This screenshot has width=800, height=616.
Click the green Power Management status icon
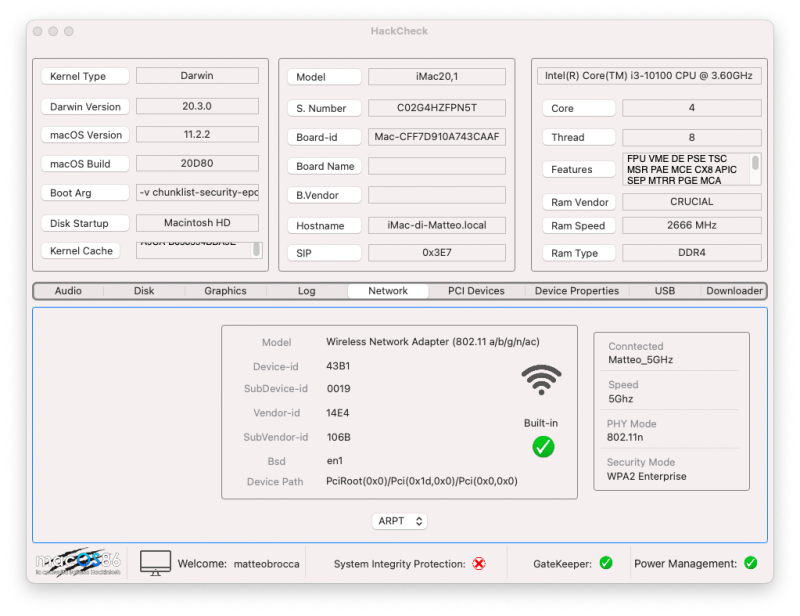[750, 563]
